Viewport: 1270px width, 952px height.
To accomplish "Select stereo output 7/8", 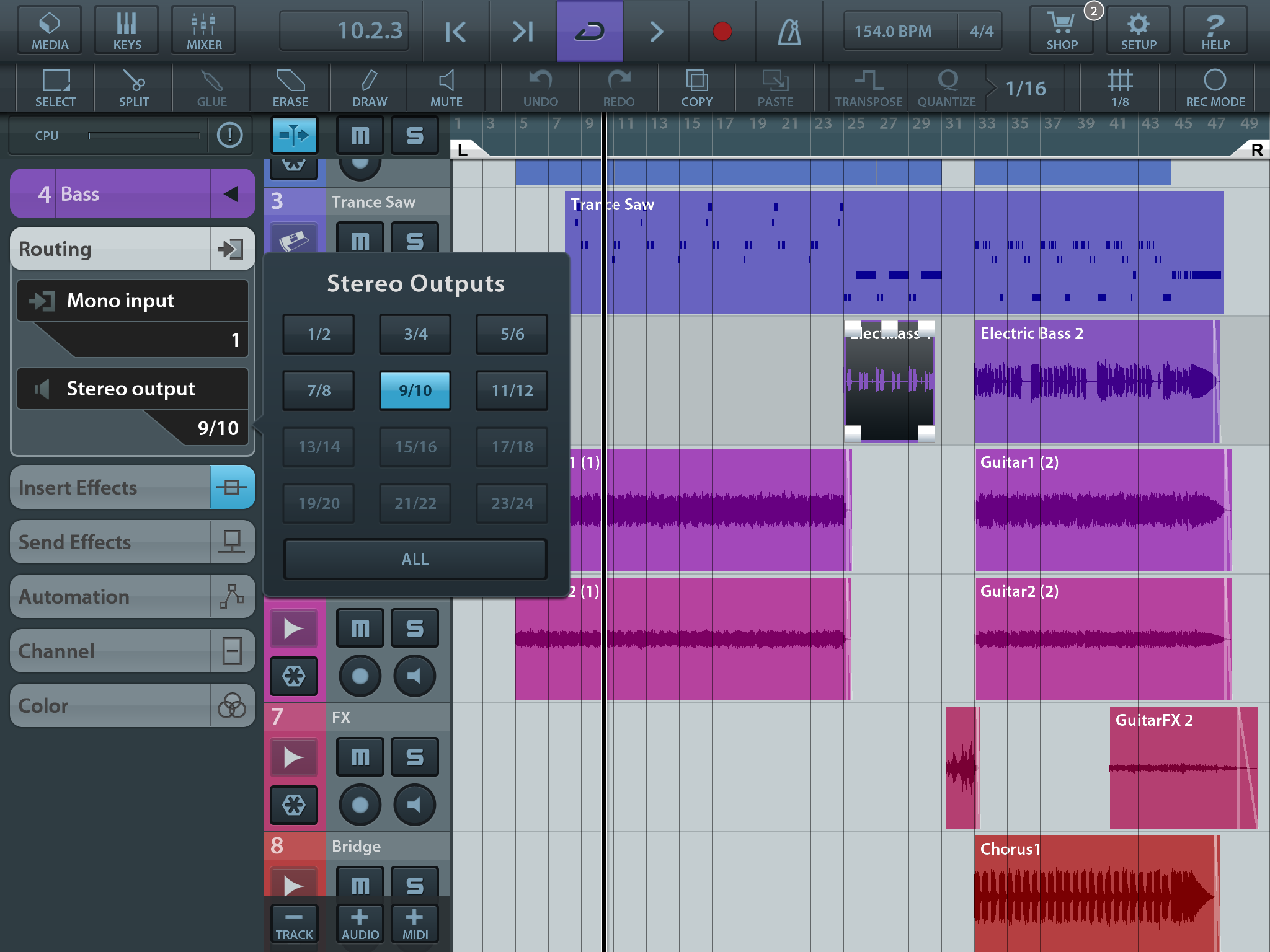I will 319,391.
